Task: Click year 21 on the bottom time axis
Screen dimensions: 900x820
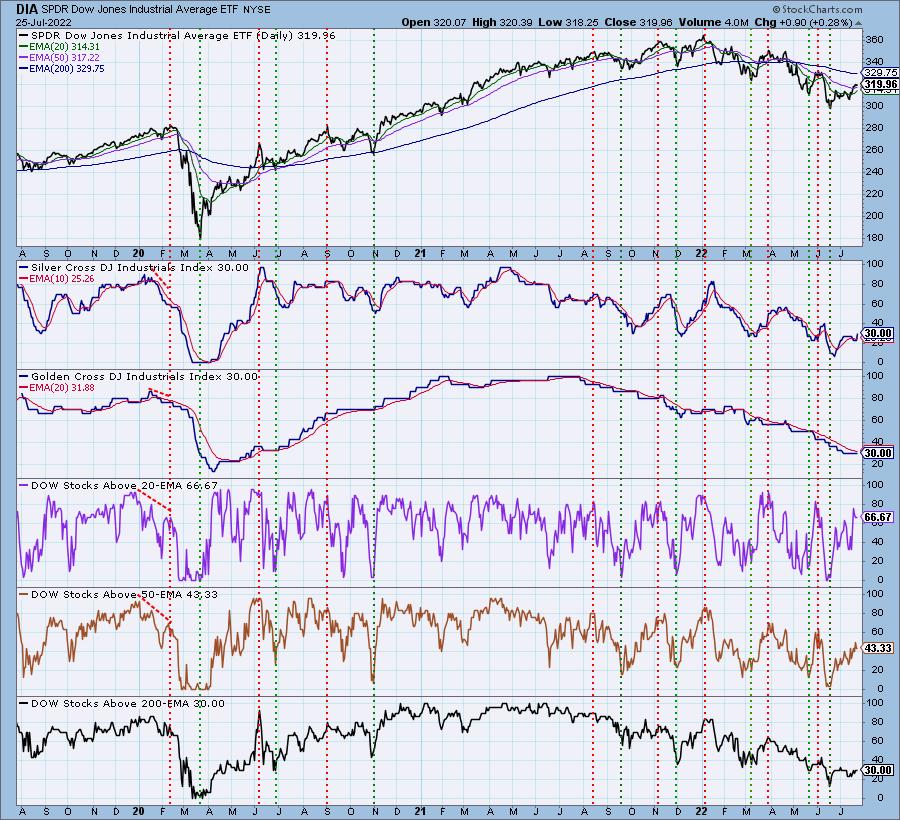Action: [x=420, y=811]
